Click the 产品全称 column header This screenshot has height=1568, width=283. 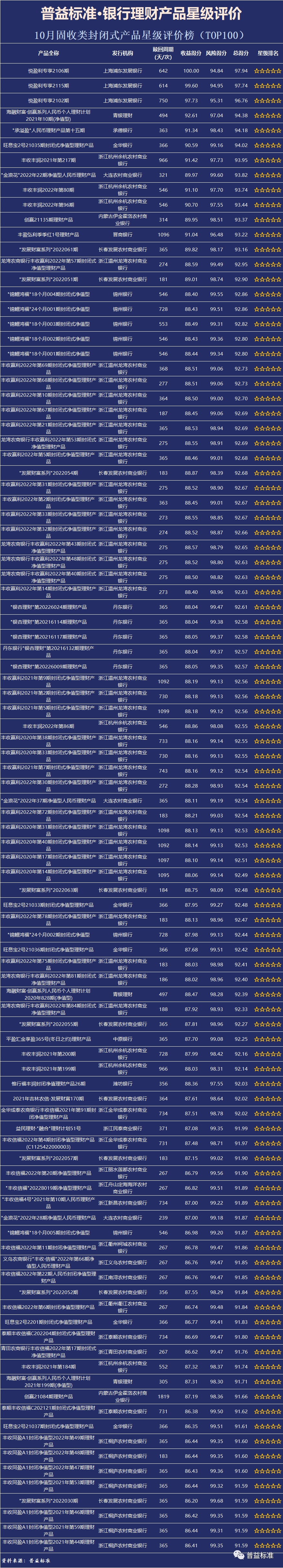[x=48, y=53]
